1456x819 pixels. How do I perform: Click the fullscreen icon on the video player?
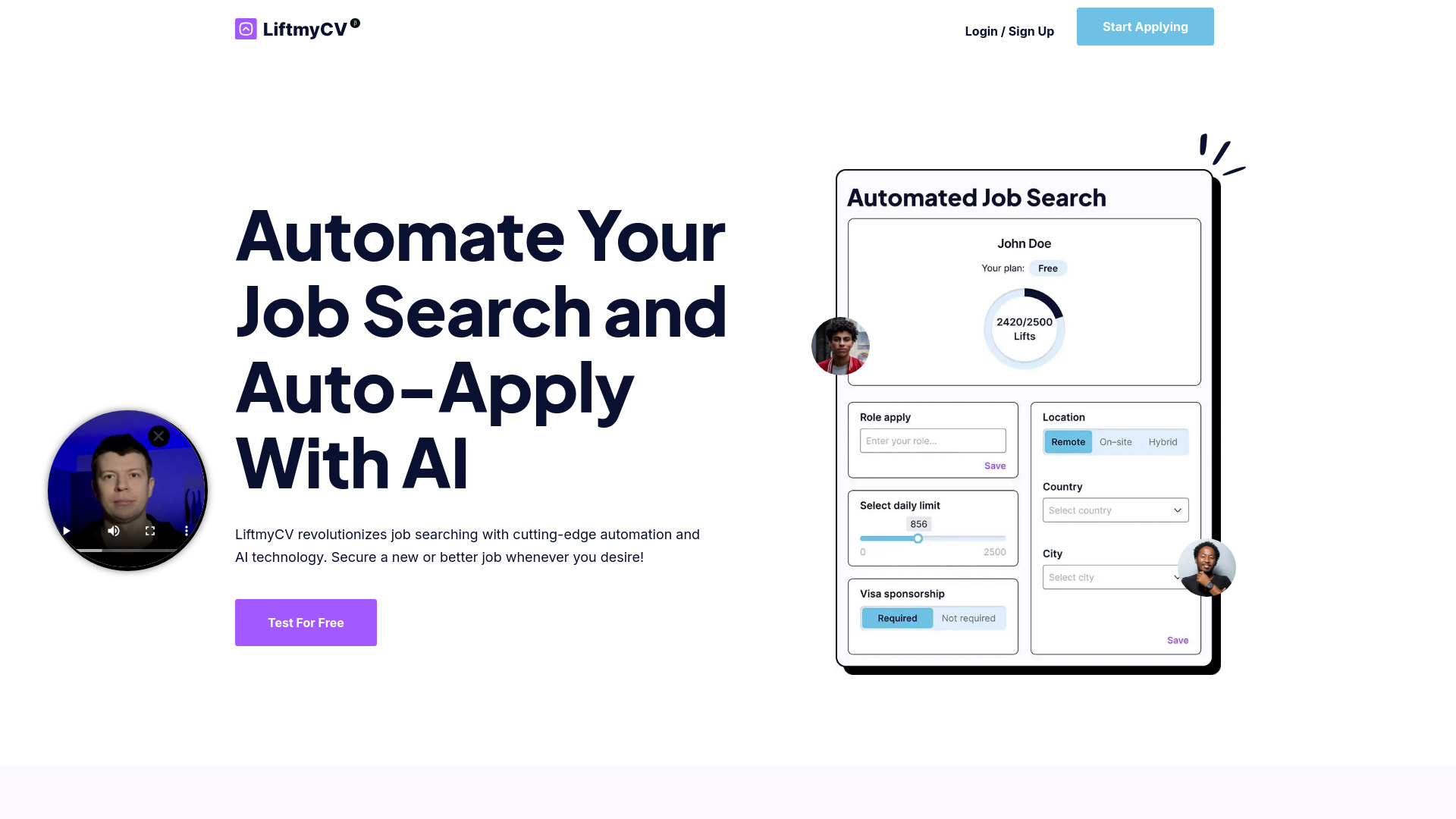click(x=150, y=531)
